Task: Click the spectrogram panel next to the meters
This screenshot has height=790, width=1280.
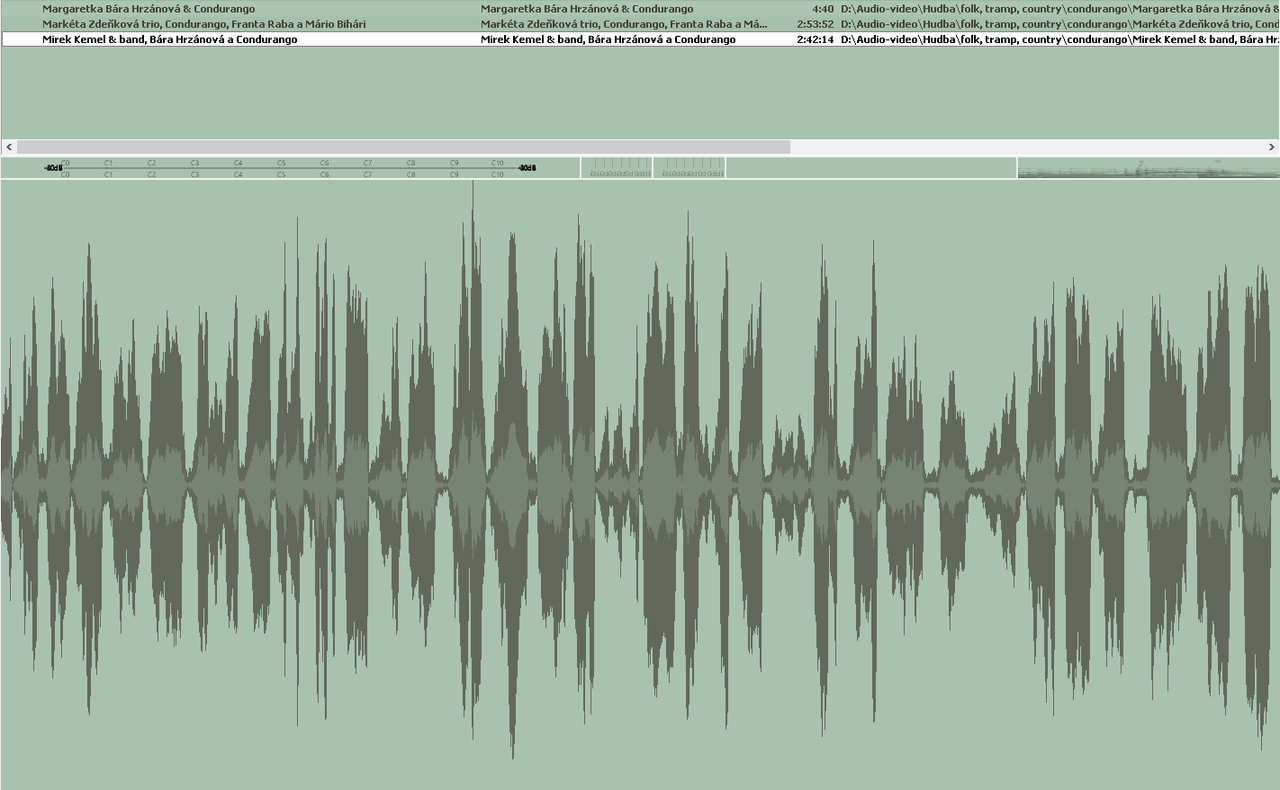Action: 1148,168
